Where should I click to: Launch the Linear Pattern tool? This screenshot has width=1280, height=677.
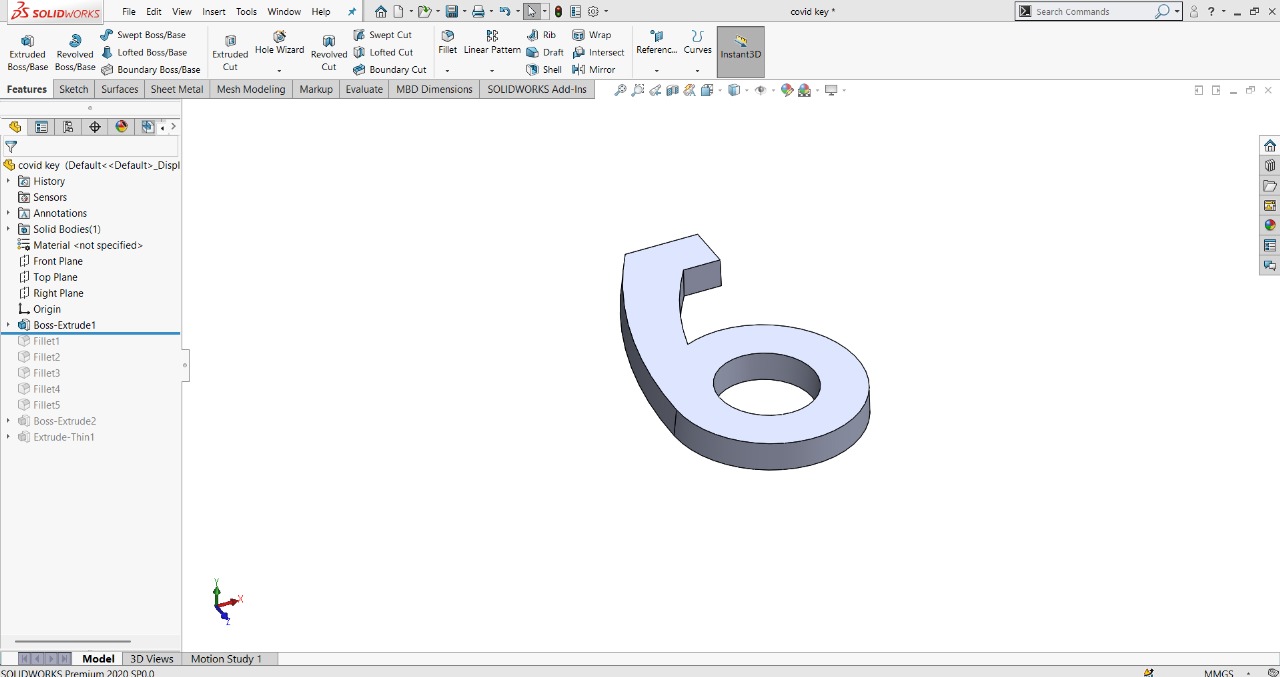[x=492, y=43]
